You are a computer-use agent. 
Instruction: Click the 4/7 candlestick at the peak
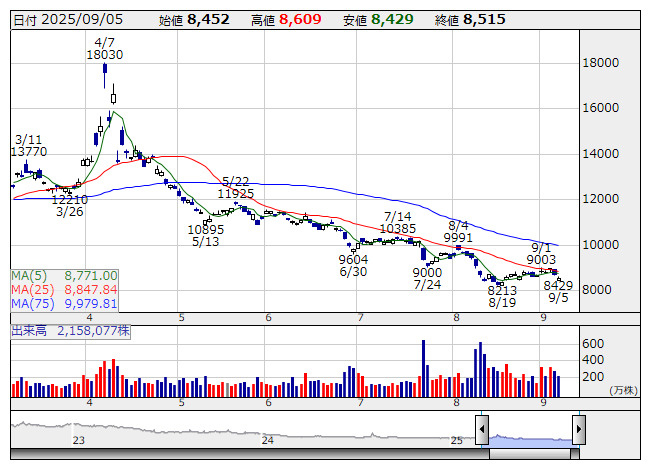(x=105, y=75)
